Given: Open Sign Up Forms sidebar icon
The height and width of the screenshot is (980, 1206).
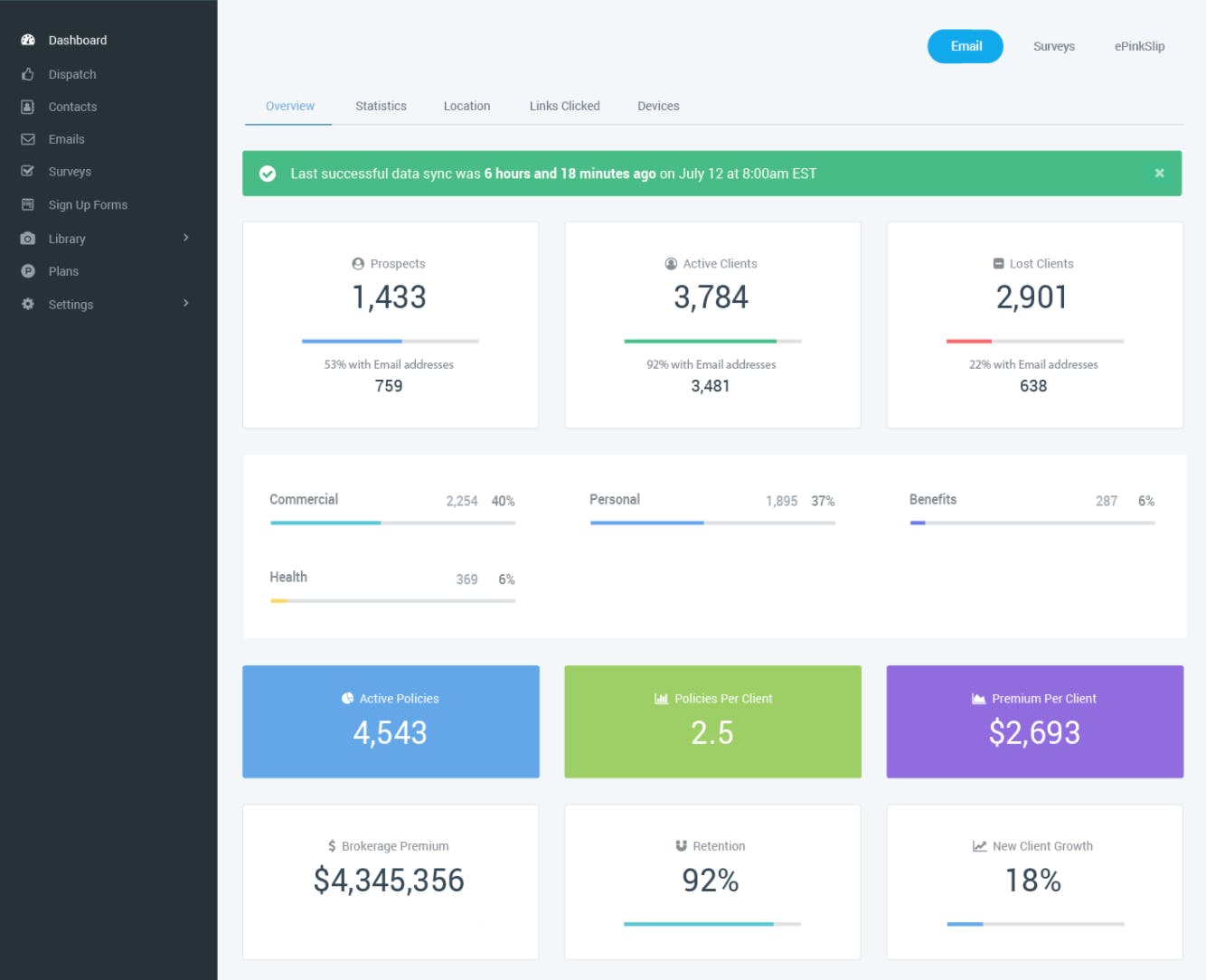Looking at the screenshot, I should 28,204.
